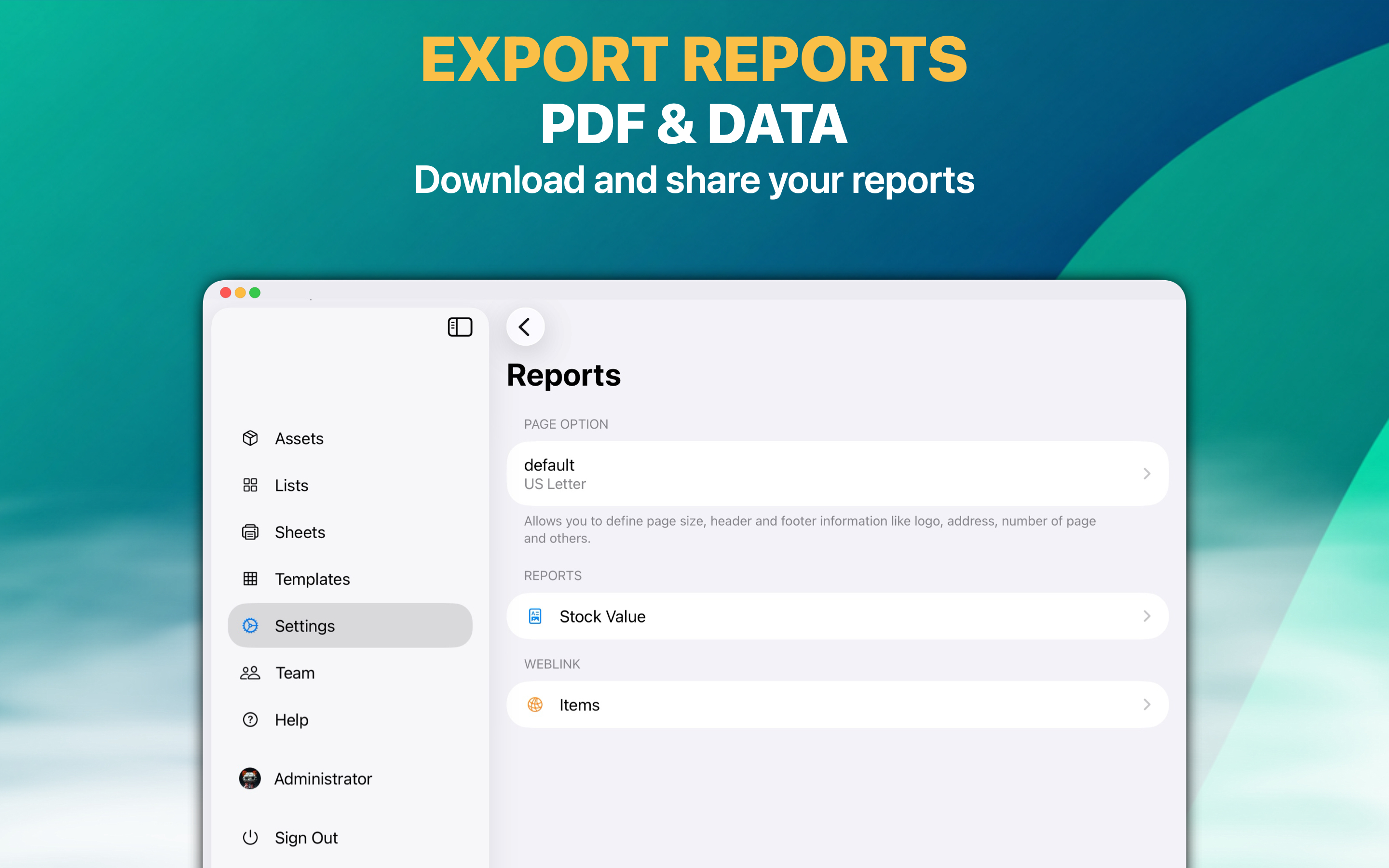Image resolution: width=1389 pixels, height=868 pixels.
Task: Select Settings in the sidebar
Action: (350, 626)
